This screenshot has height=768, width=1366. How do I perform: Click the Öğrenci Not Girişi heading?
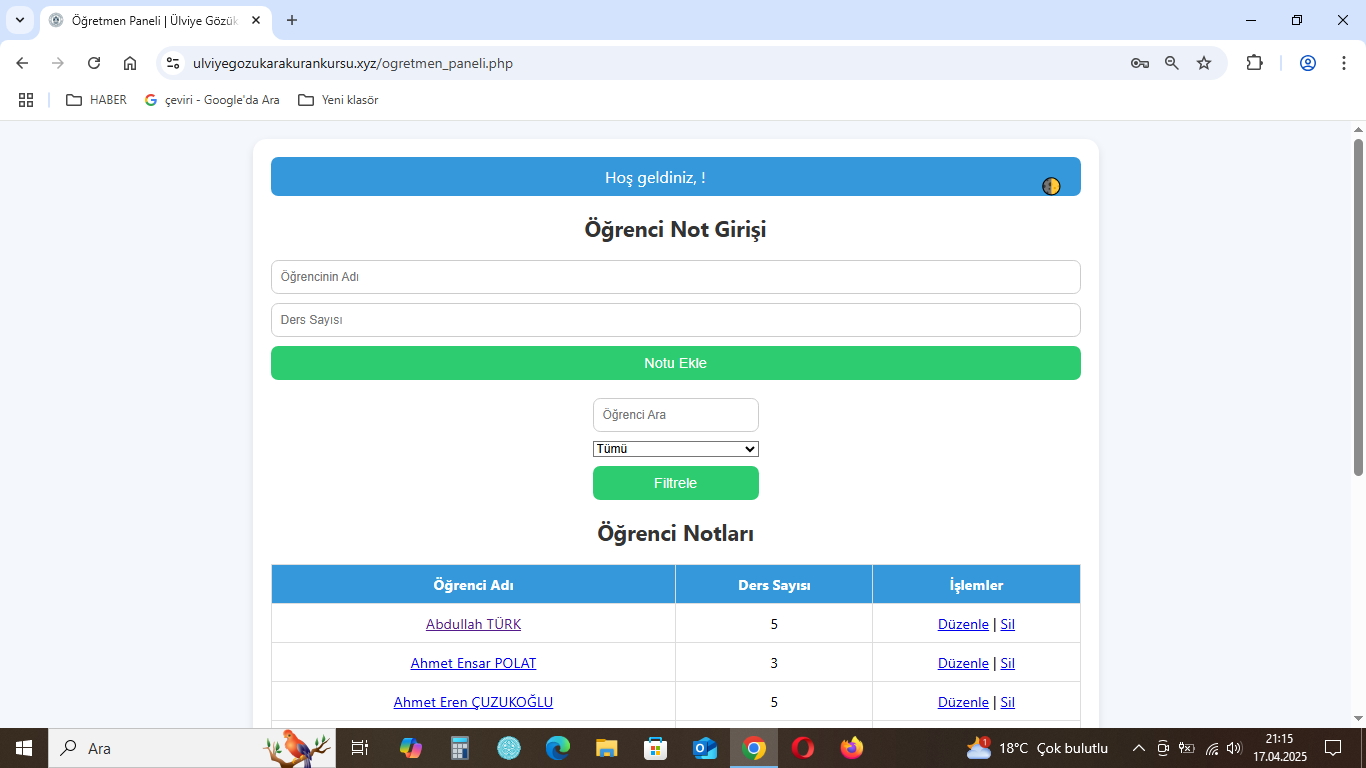point(676,230)
